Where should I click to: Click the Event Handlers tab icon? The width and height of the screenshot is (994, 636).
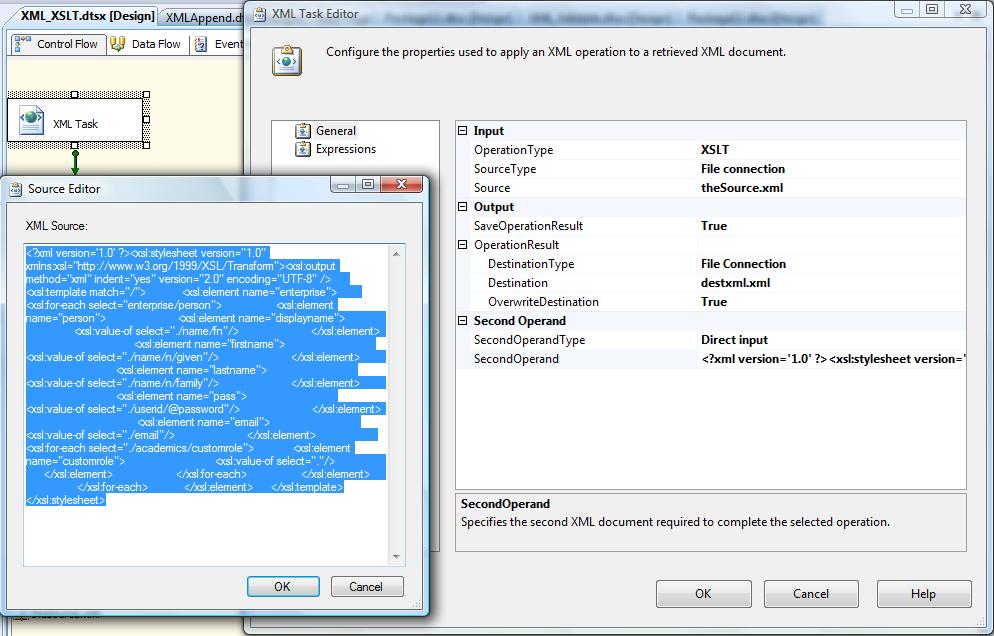pos(201,44)
